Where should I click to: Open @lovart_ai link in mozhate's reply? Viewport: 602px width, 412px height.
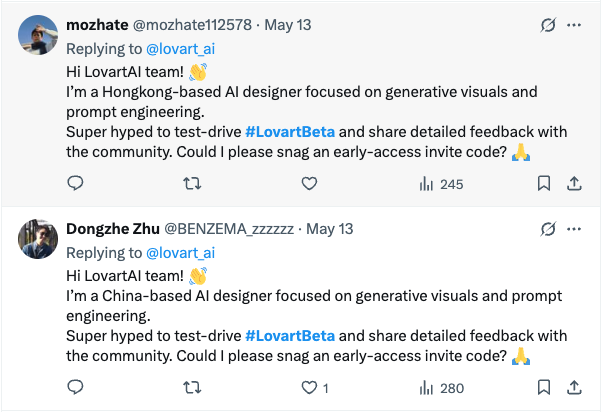180,49
